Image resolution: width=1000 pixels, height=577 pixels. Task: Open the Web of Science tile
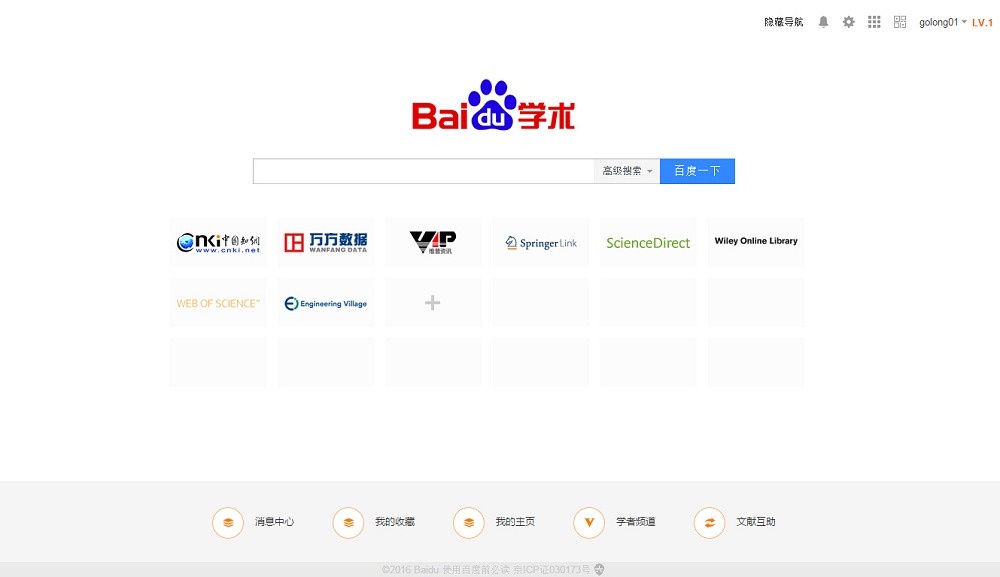[x=218, y=303]
